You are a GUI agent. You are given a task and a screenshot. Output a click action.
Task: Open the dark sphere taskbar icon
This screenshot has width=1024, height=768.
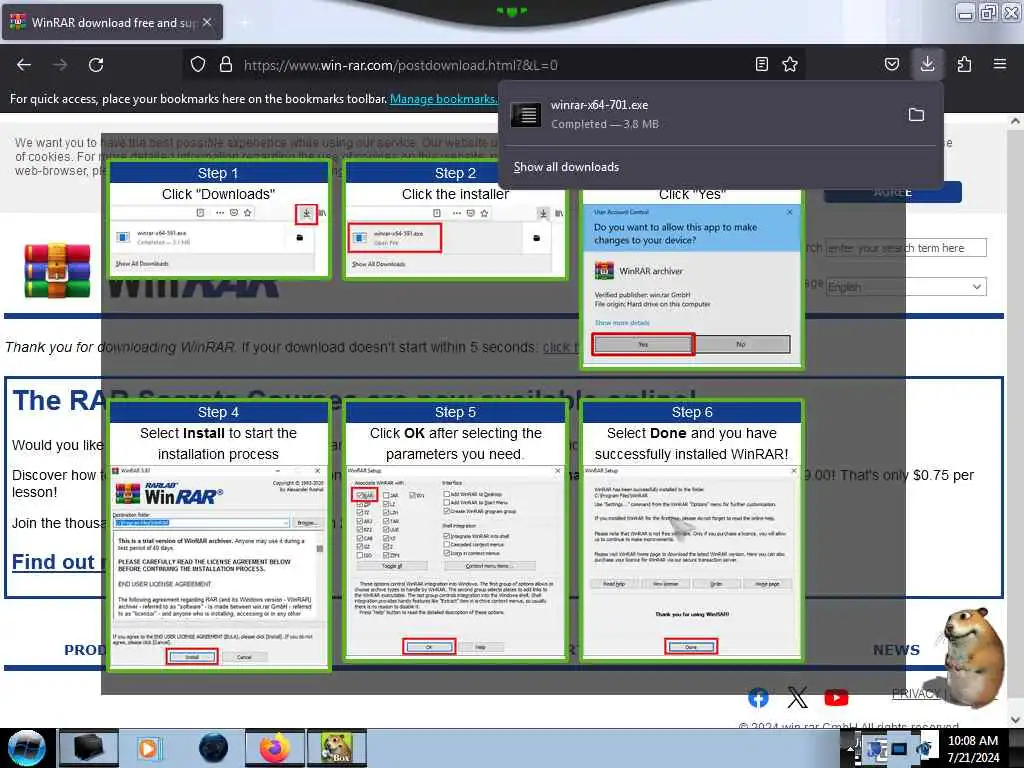point(213,748)
